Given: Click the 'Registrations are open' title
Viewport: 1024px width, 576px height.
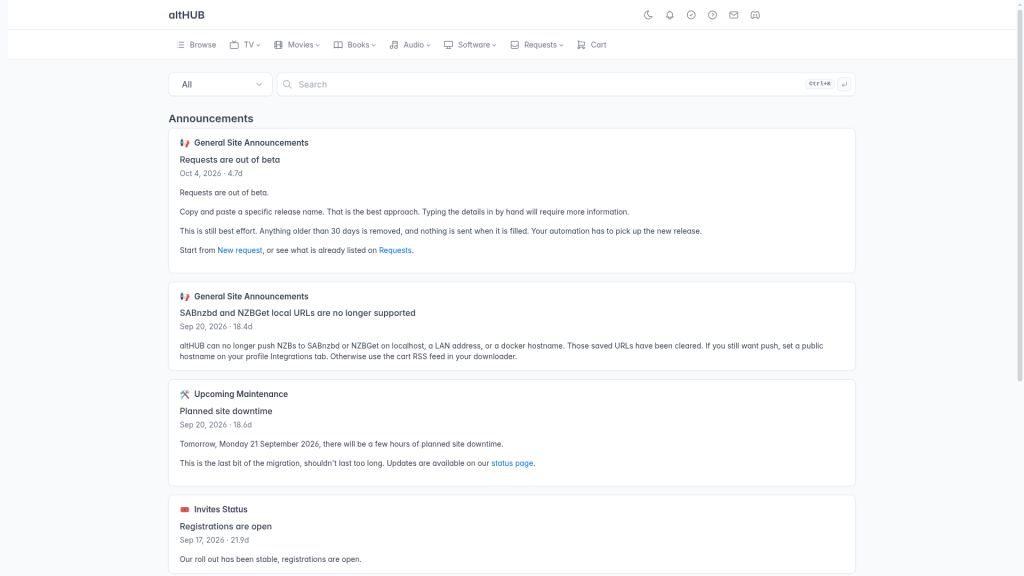Looking at the screenshot, I should (225, 526).
